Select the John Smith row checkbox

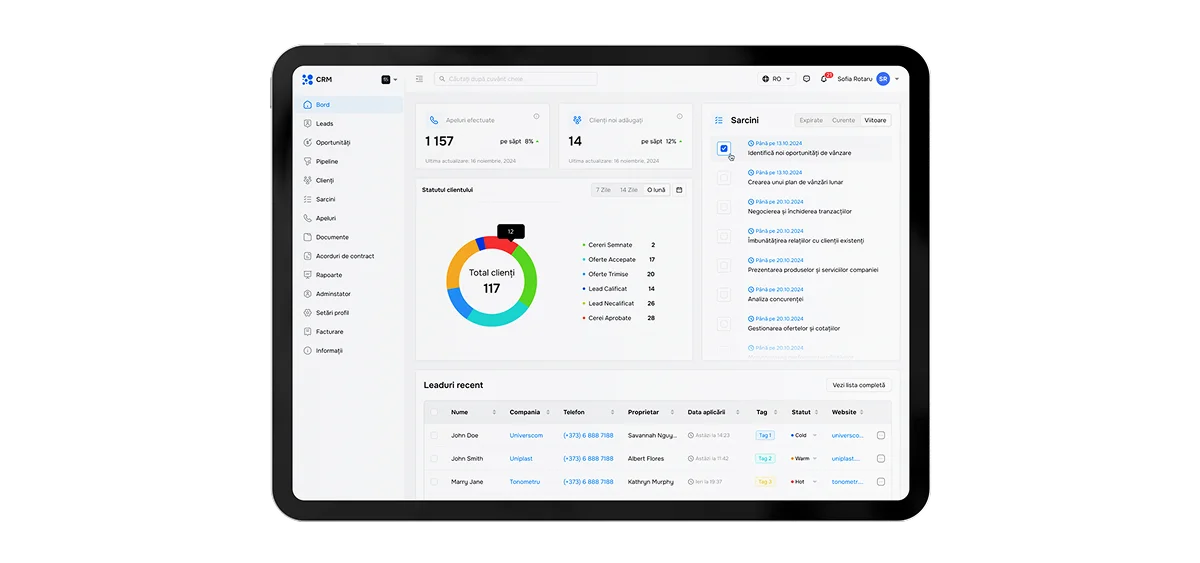tap(433, 458)
